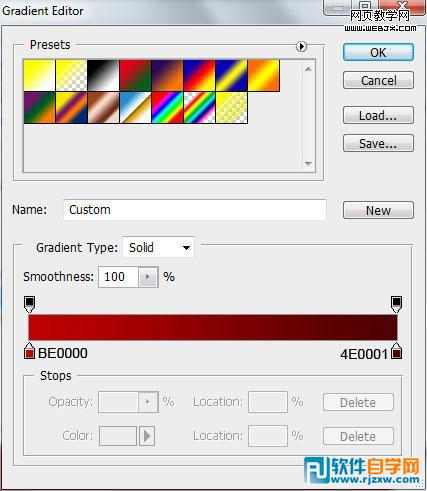Choose the transparent rainbow gradient preset

[199, 108]
